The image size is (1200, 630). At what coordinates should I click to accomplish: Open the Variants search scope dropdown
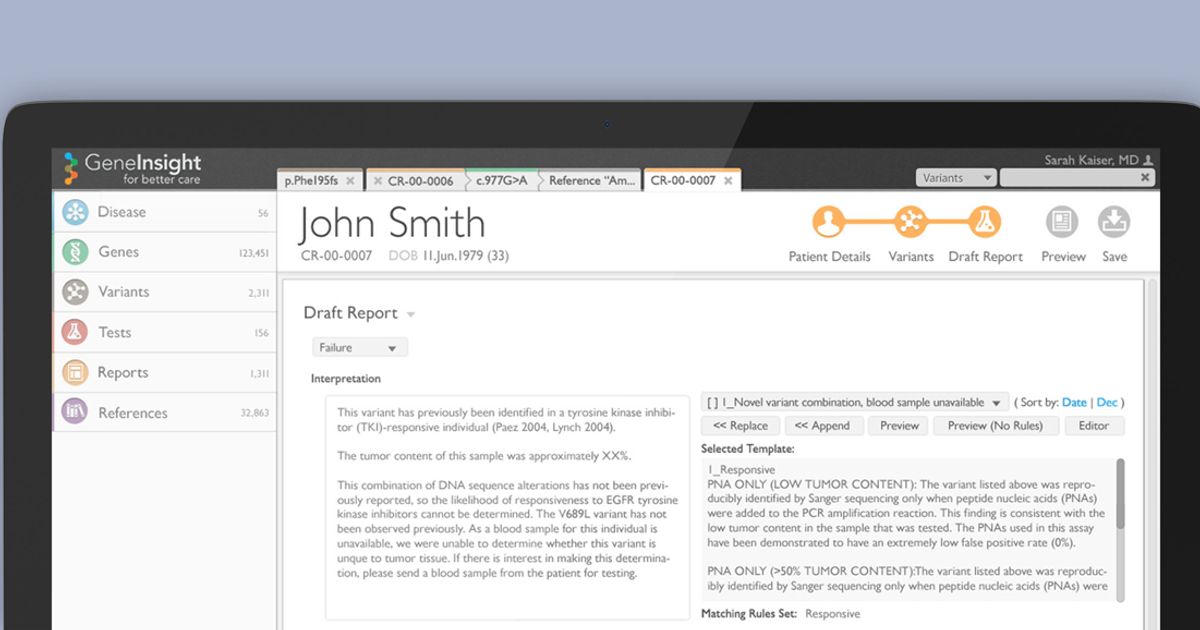[x=956, y=178]
